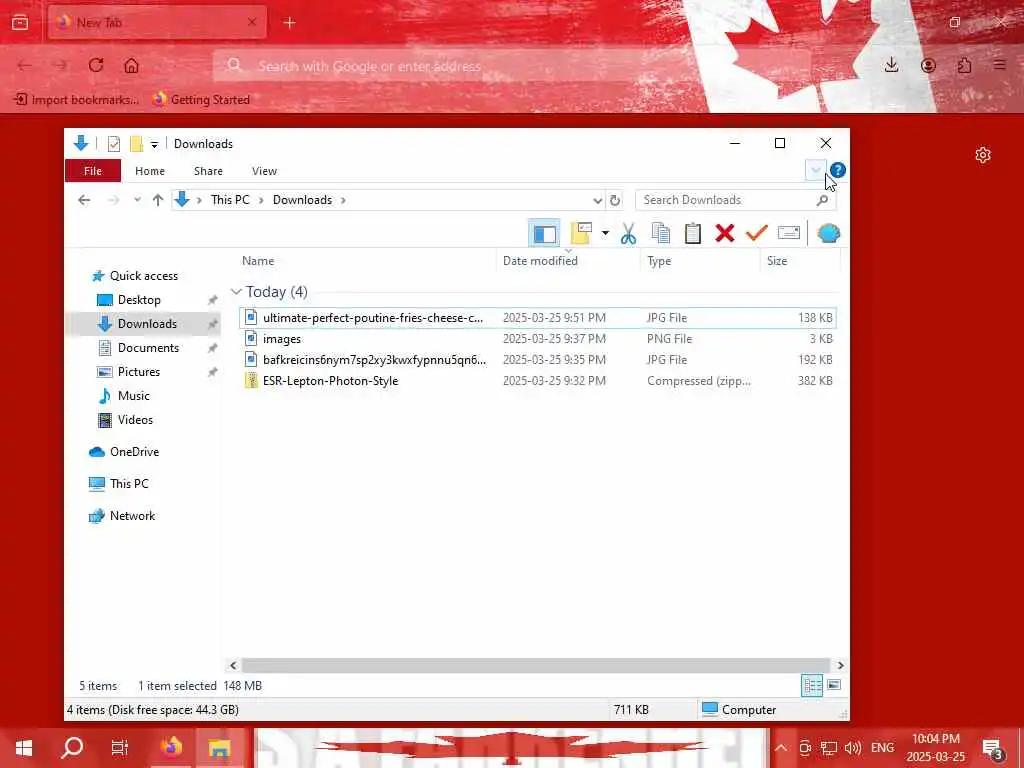
Task: Open OneDrive in the navigation pane
Action: pyautogui.click(x=134, y=451)
